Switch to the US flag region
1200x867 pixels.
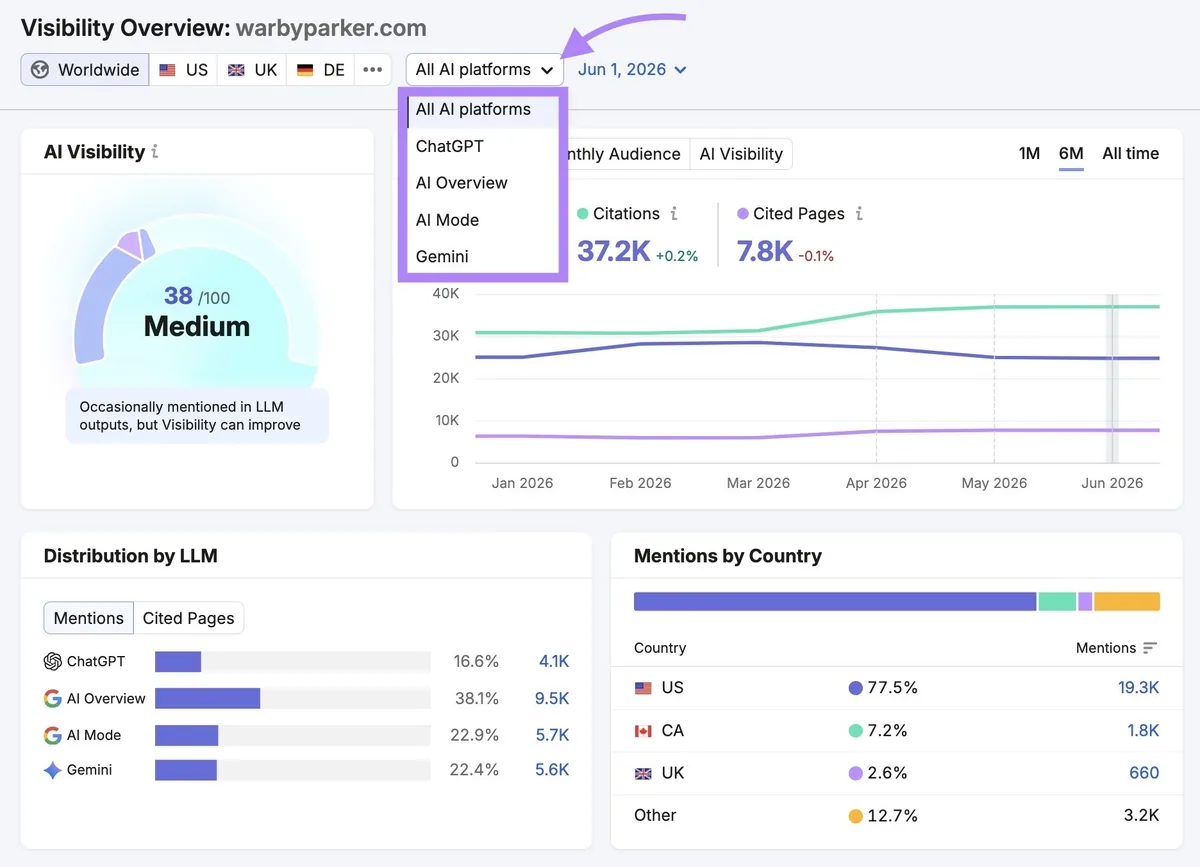tap(183, 70)
